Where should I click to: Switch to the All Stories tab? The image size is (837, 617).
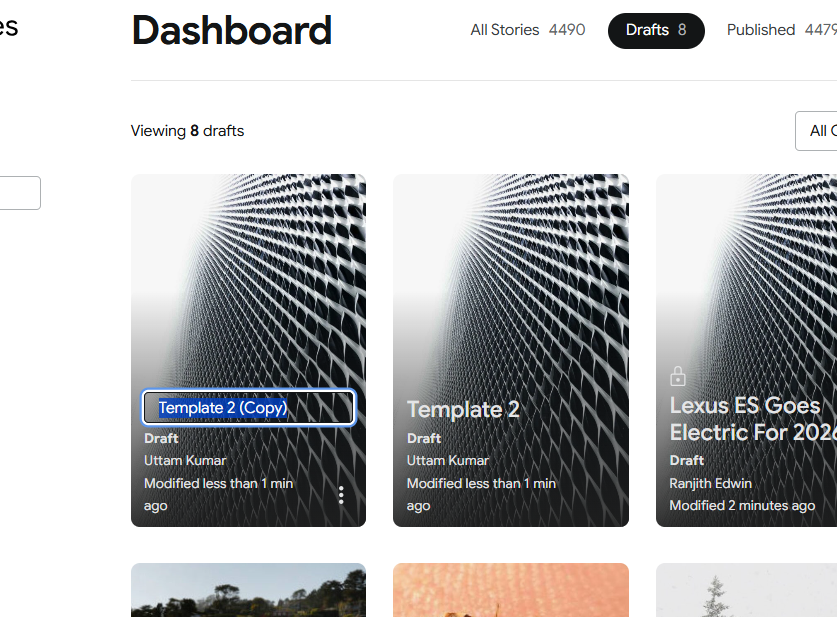[x=527, y=30]
